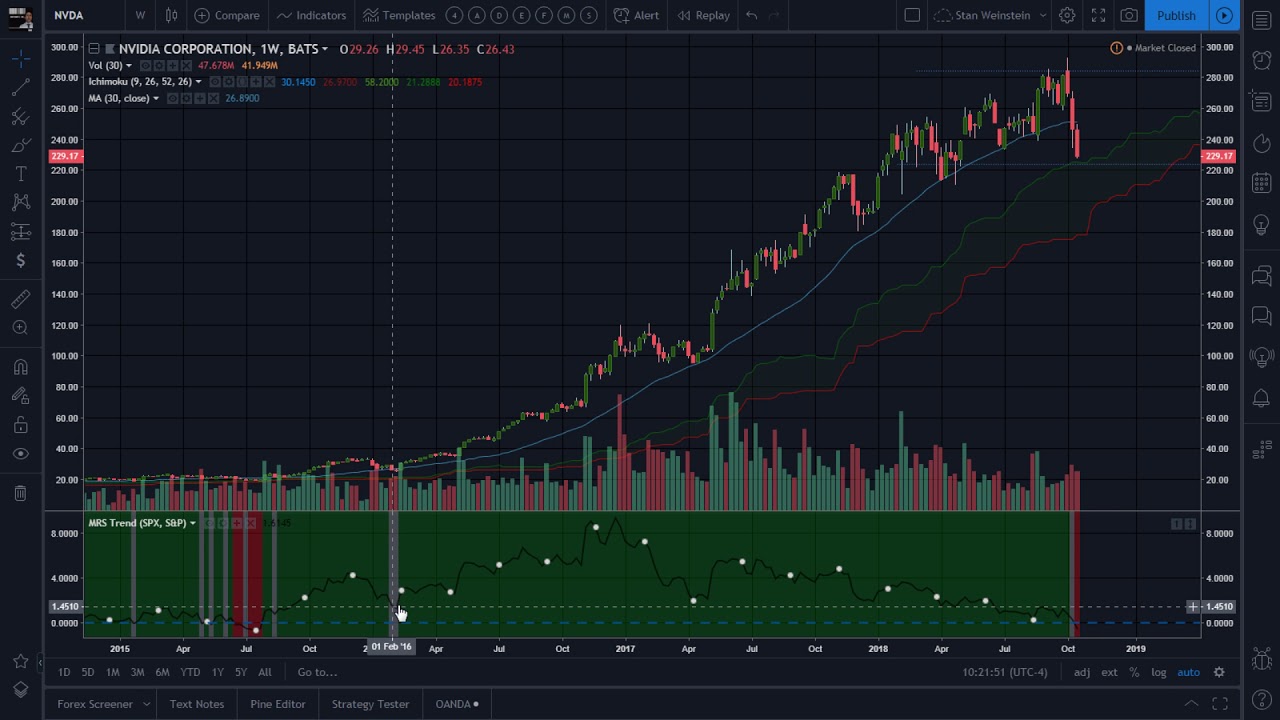Screen dimensions: 1280x720
Task: Open the Ideas lightbulb panel
Action: 1262,225
